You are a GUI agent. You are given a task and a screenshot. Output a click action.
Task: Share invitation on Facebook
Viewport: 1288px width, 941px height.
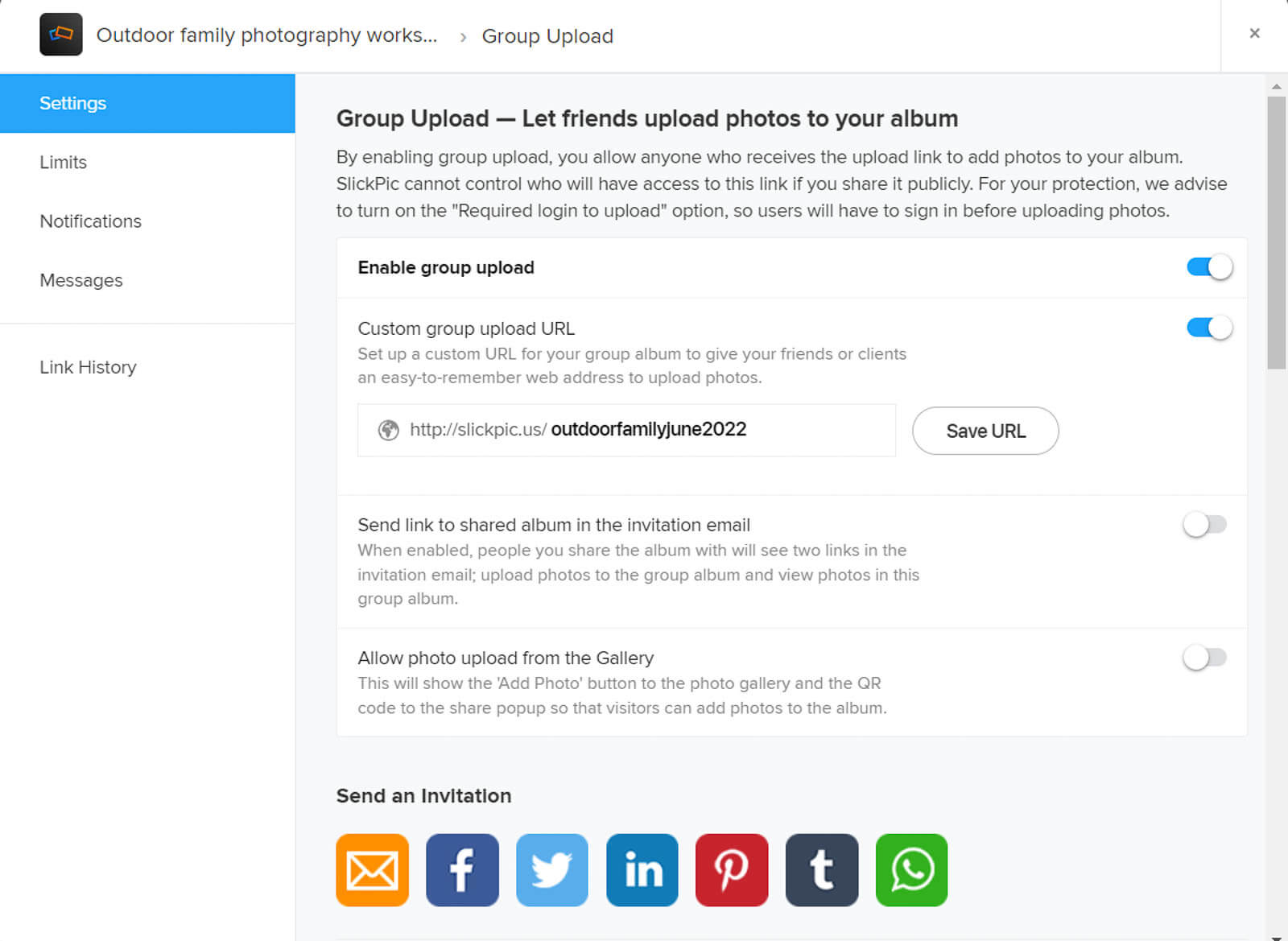462,869
